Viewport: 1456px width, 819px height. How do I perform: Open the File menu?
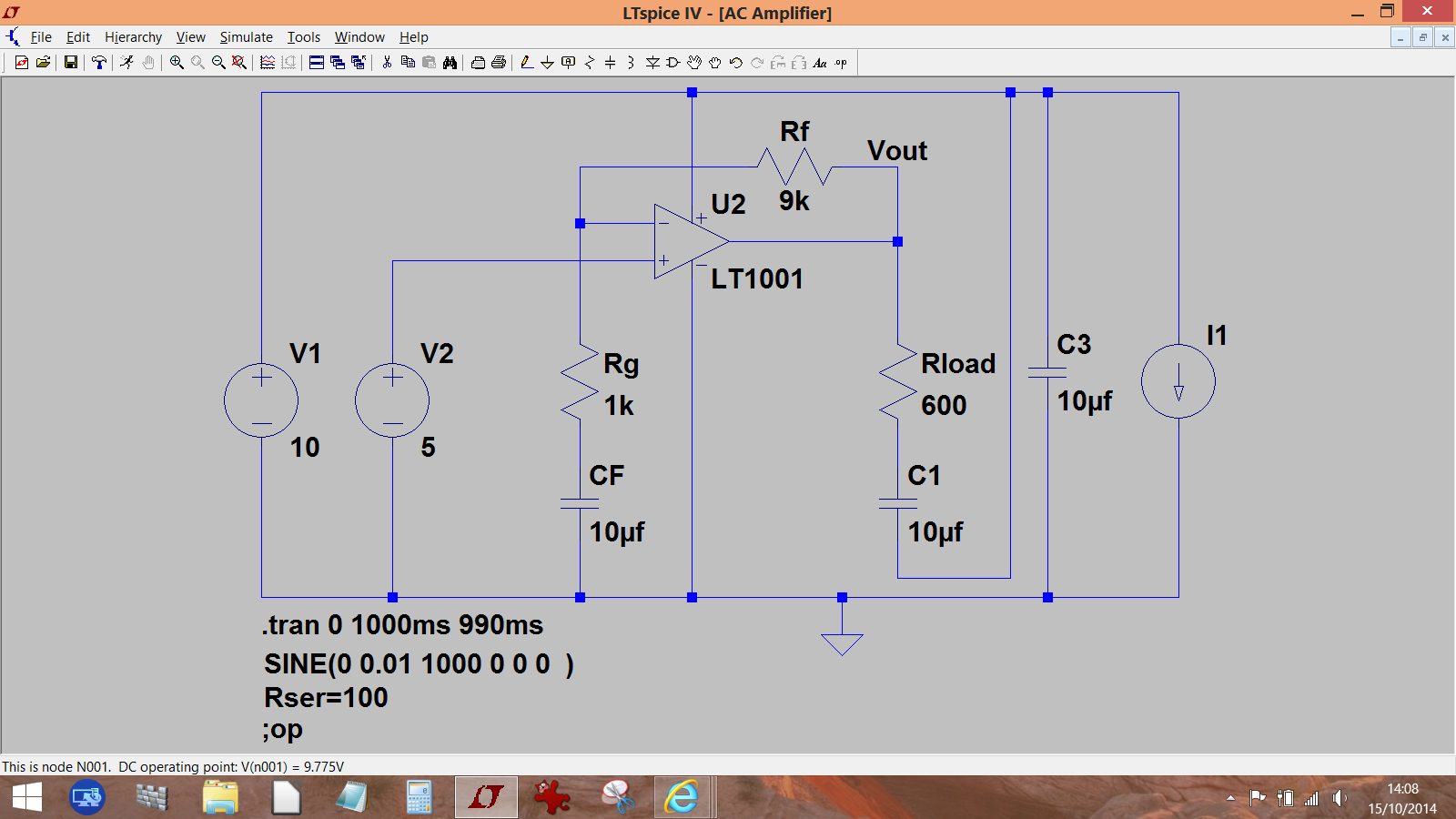(41, 37)
